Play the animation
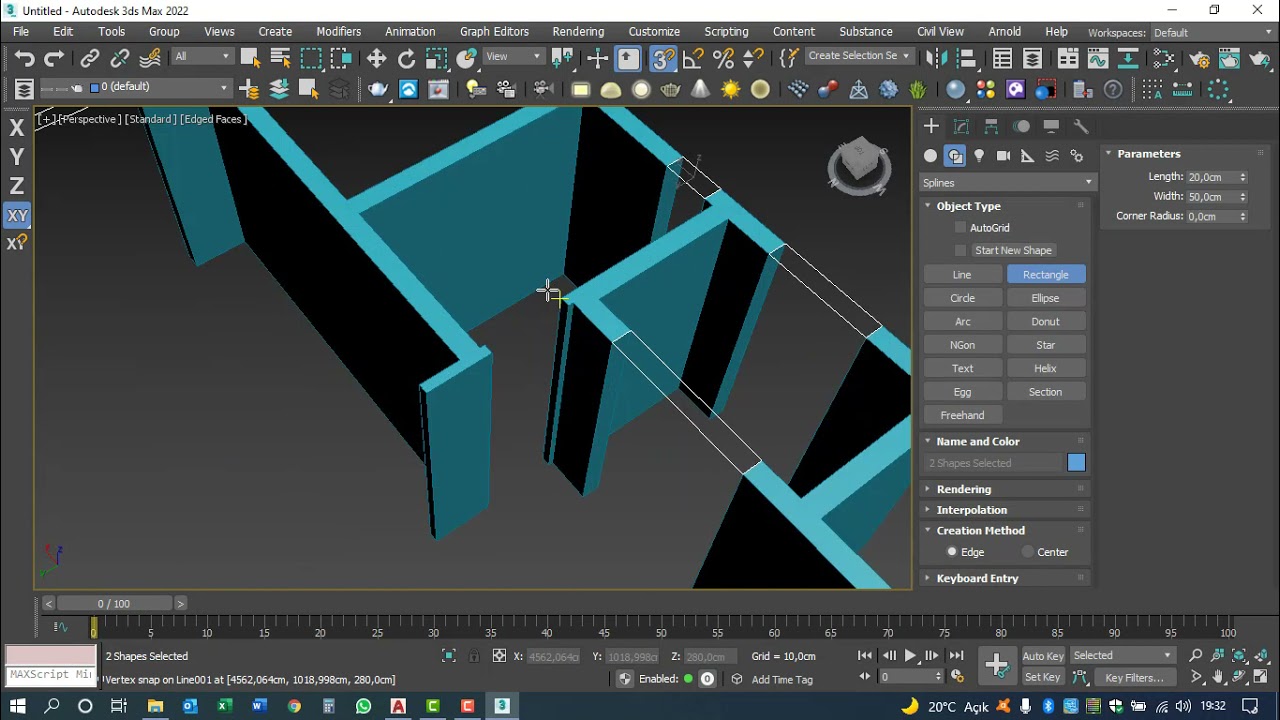 click(910, 656)
